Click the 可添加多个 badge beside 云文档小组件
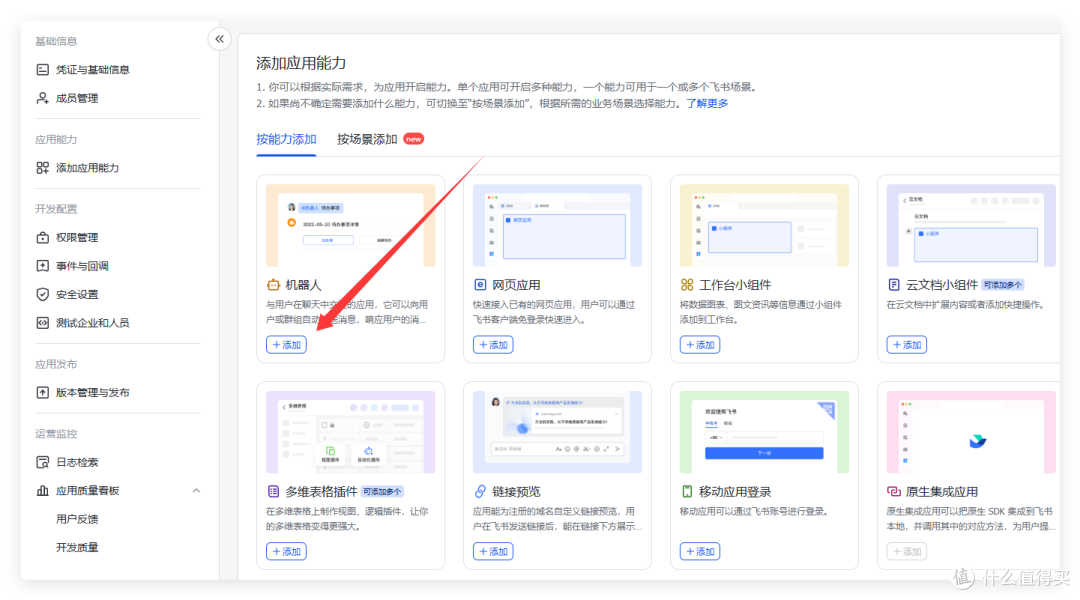Viewport: 1080px width, 600px height. click(x=1003, y=285)
